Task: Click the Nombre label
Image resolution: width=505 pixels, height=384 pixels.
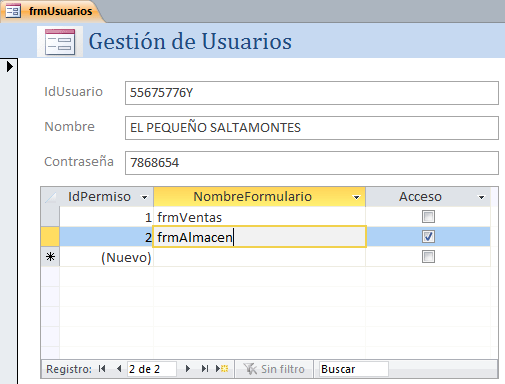Action: (69, 127)
